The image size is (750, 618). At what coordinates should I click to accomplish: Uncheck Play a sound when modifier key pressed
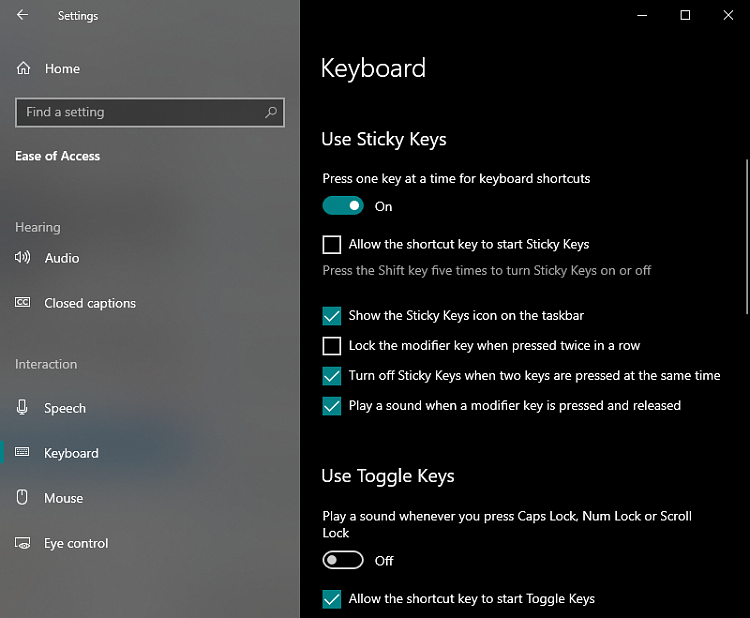point(332,406)
